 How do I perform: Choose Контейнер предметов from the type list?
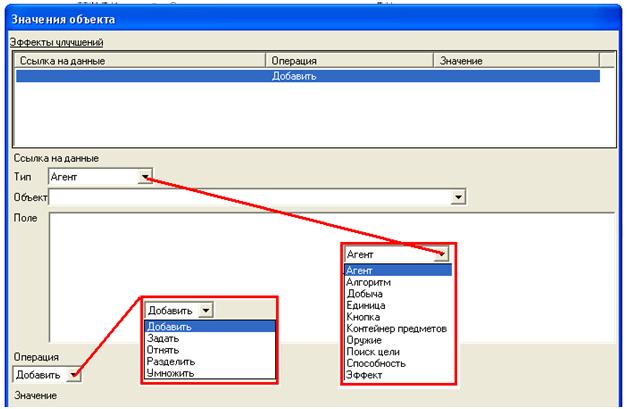point(398,328)
